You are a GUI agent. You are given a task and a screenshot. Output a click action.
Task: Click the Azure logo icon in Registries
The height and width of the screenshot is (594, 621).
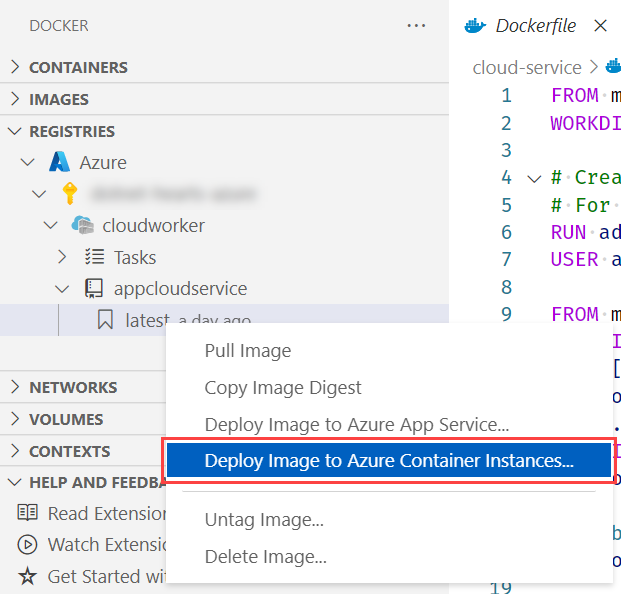(x=59, y=162)
